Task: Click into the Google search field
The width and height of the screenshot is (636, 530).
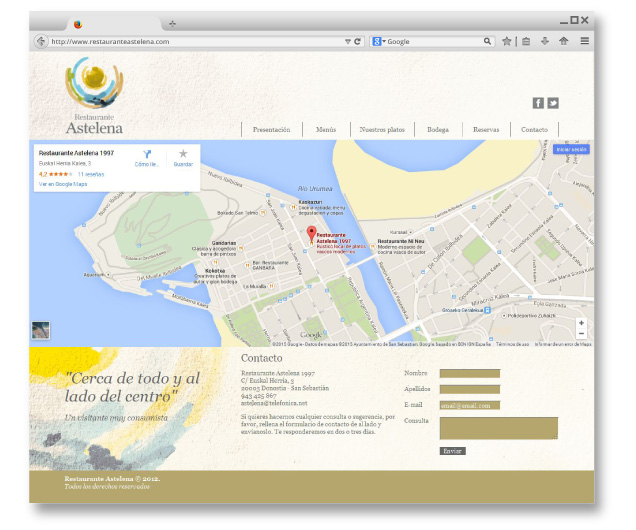Action: pos(434,41)
